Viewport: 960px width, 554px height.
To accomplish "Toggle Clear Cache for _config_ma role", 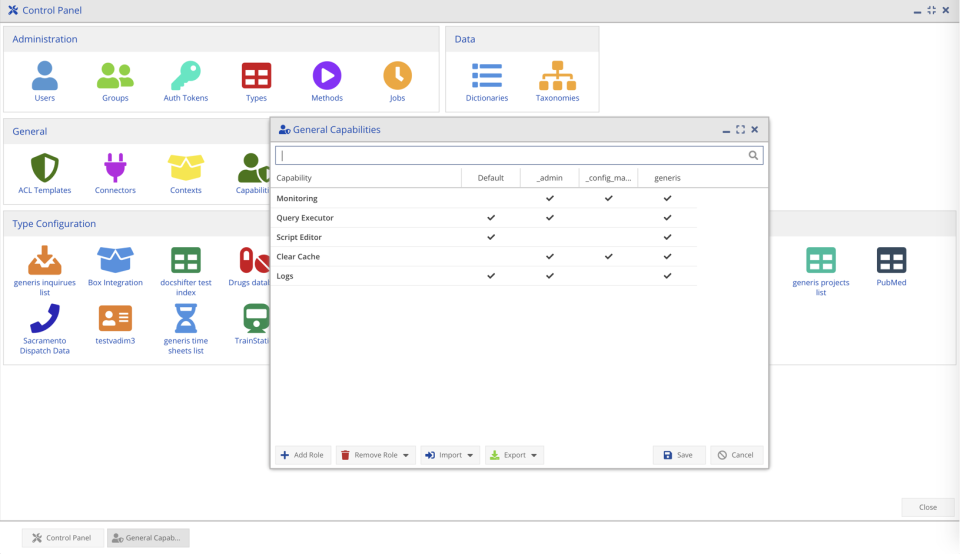I will pyautogui.click(x=609, y=256).
